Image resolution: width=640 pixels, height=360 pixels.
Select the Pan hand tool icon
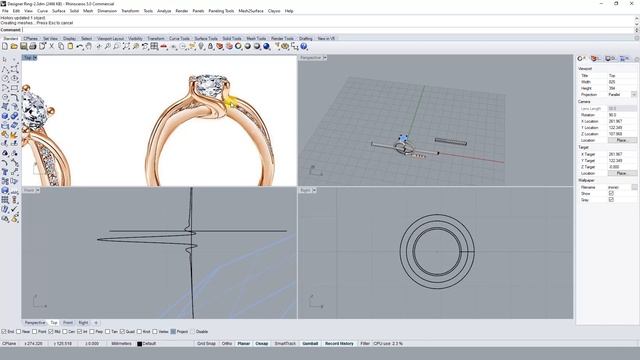click(x=89, y=47)
